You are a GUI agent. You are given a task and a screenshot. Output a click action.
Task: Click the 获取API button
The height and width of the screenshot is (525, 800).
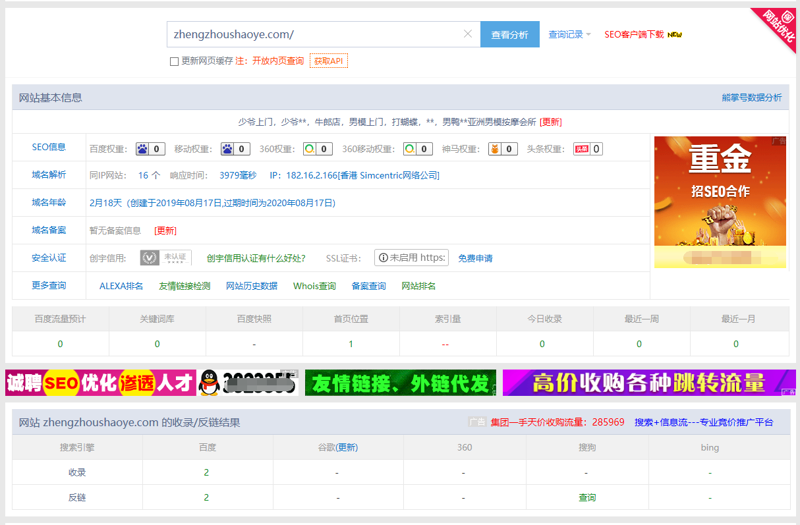tap(329, 61)
